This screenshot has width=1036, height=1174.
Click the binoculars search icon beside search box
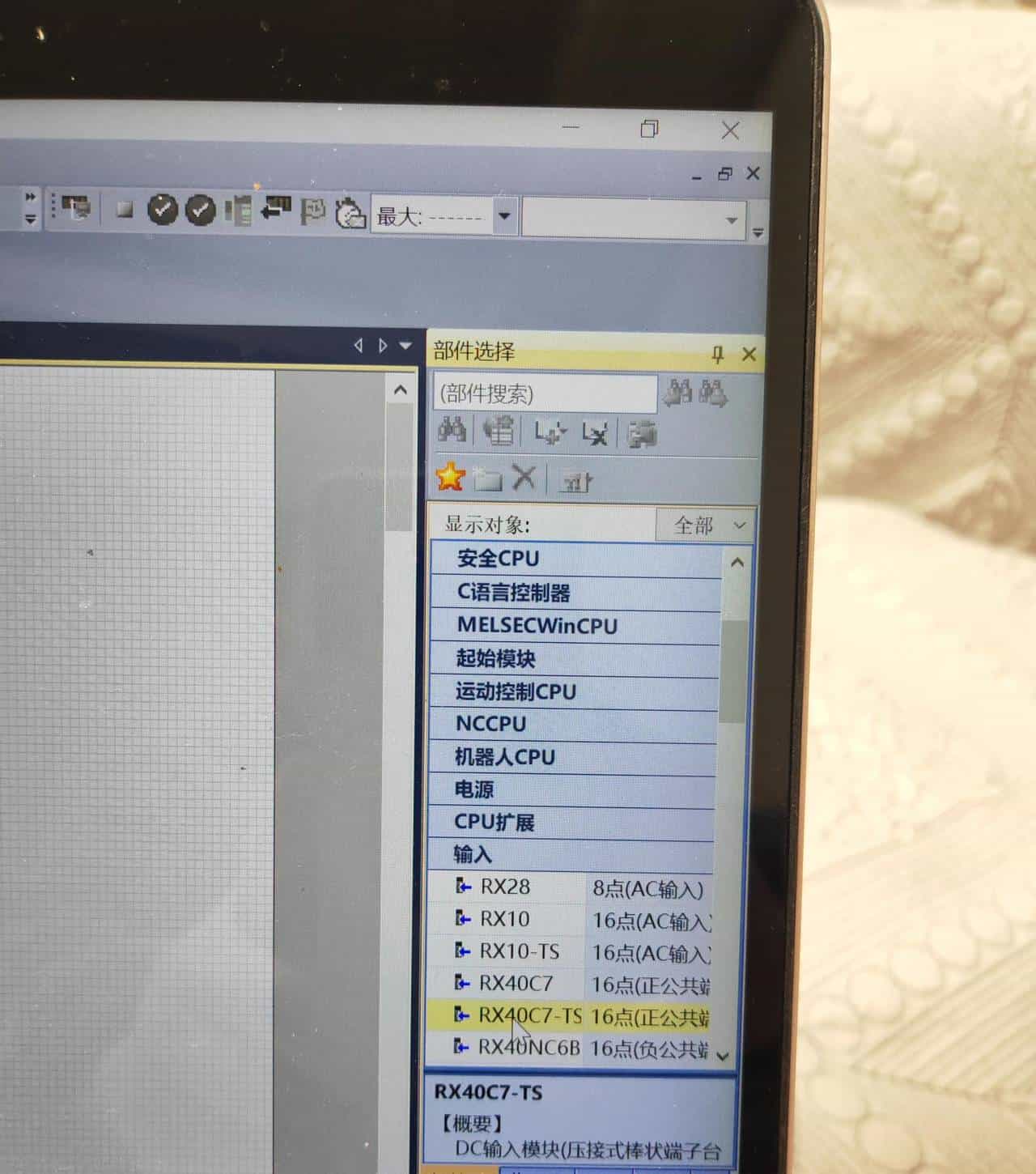click(x=678, y=393)
